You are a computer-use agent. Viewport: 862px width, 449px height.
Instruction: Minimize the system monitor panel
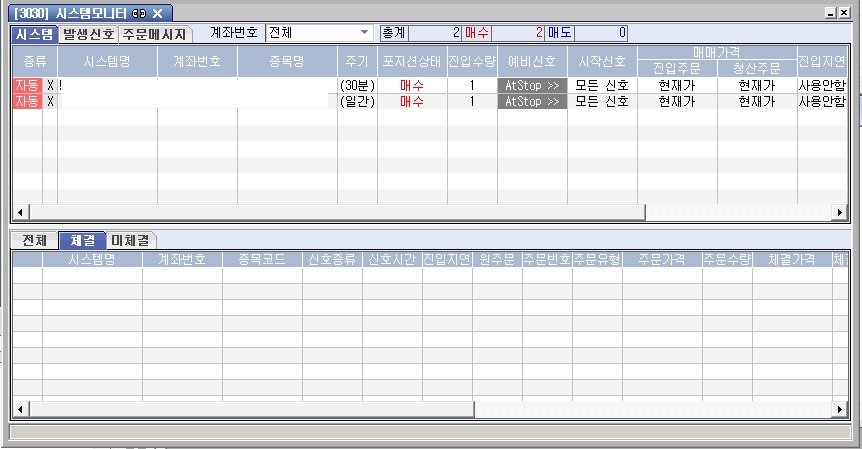coord(830,12)
